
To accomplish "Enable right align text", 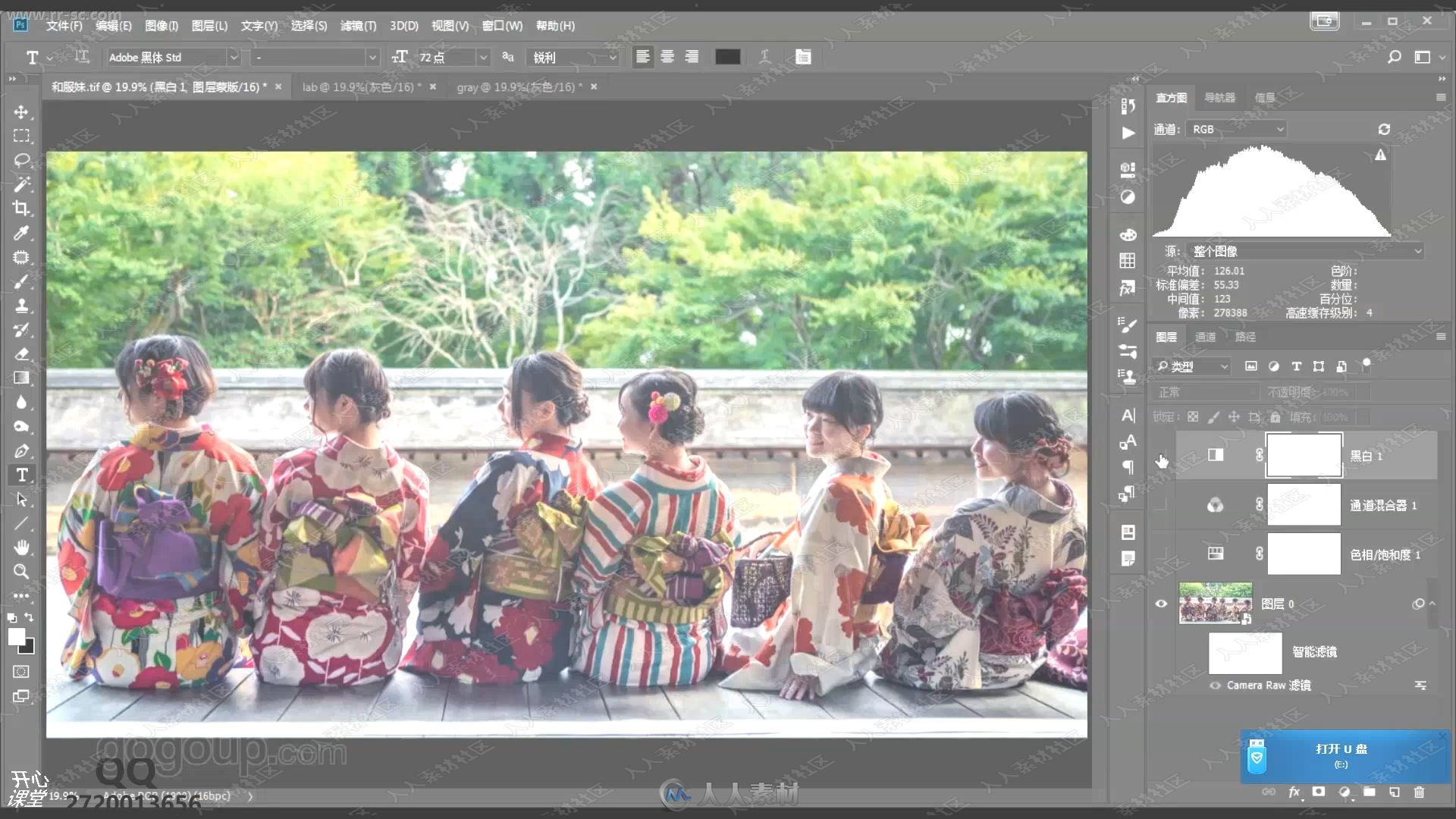I will (x=692, y=57).
